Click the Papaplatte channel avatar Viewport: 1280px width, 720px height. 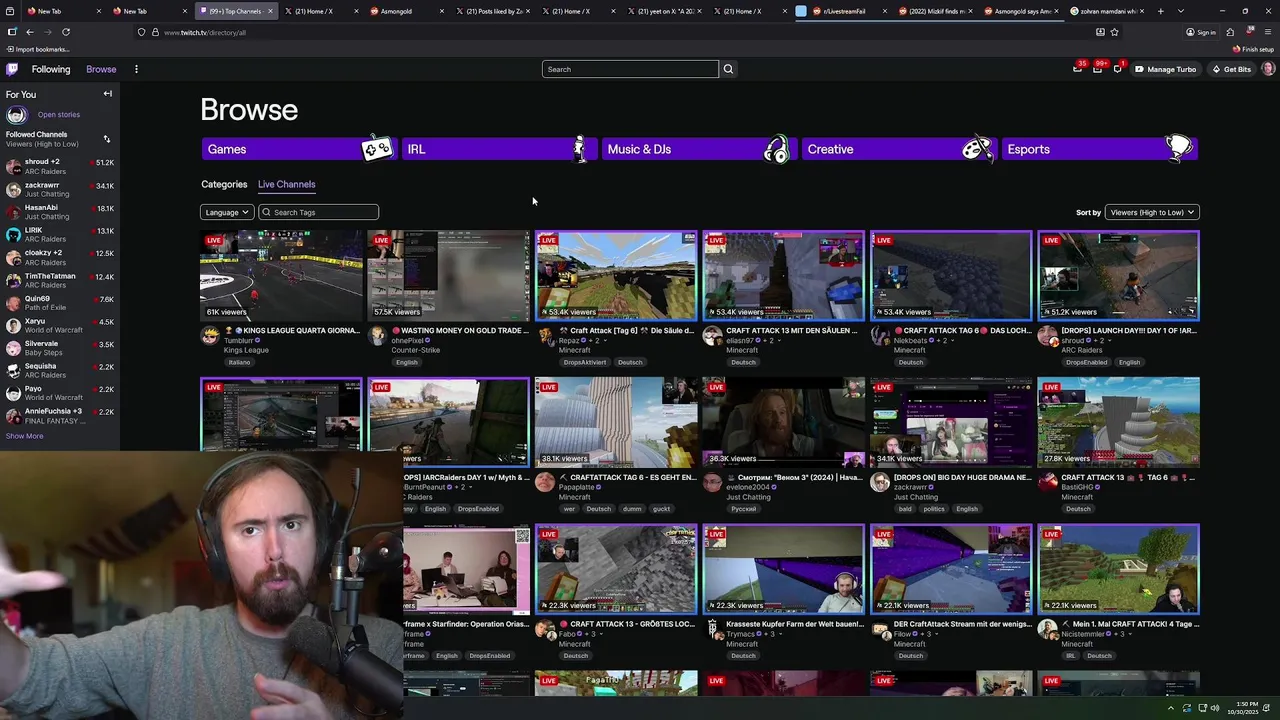pos(545,483)
